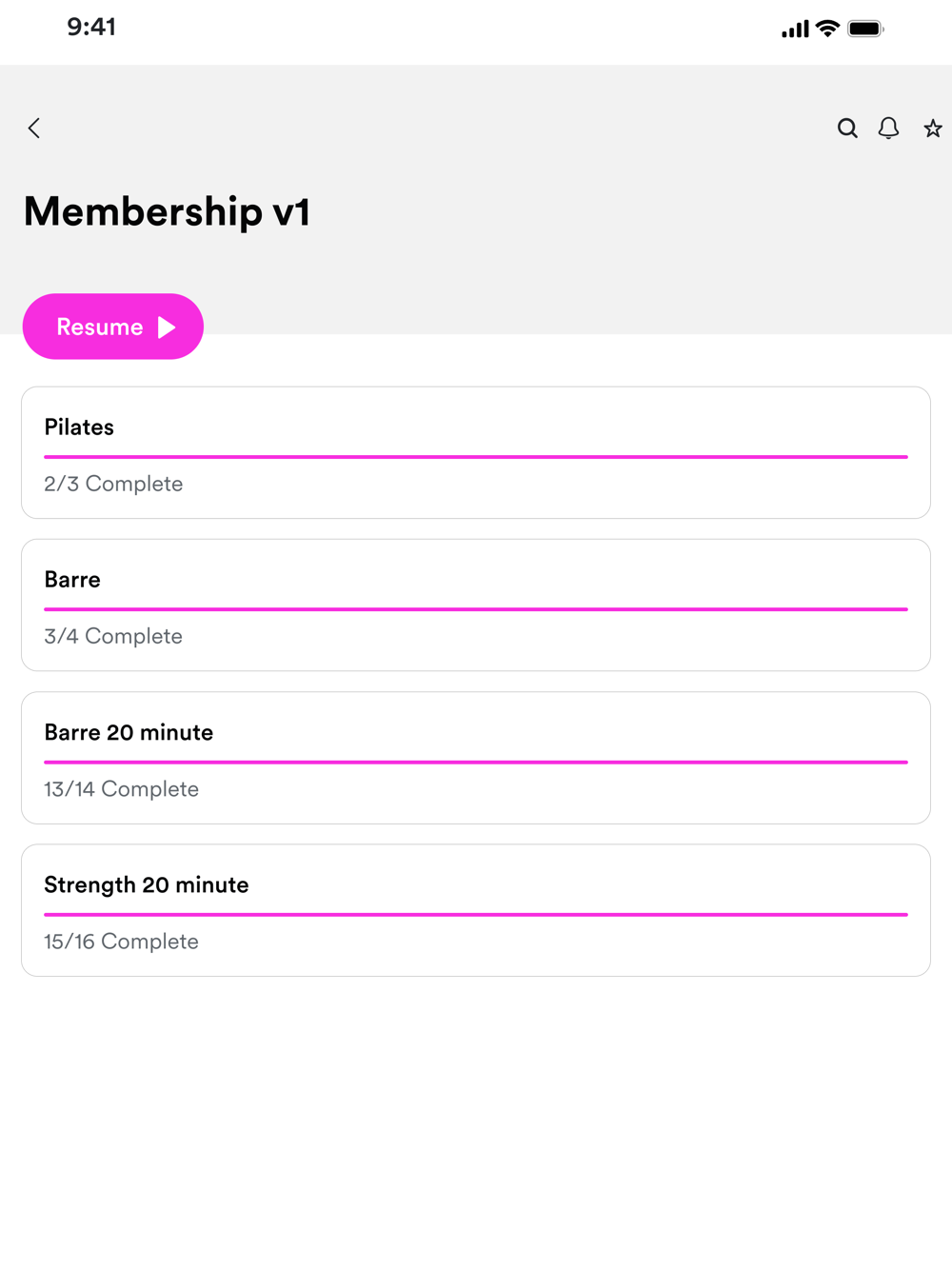
Task: Click the Pilates pink progress bar
Action: click(x=476, y=457)
